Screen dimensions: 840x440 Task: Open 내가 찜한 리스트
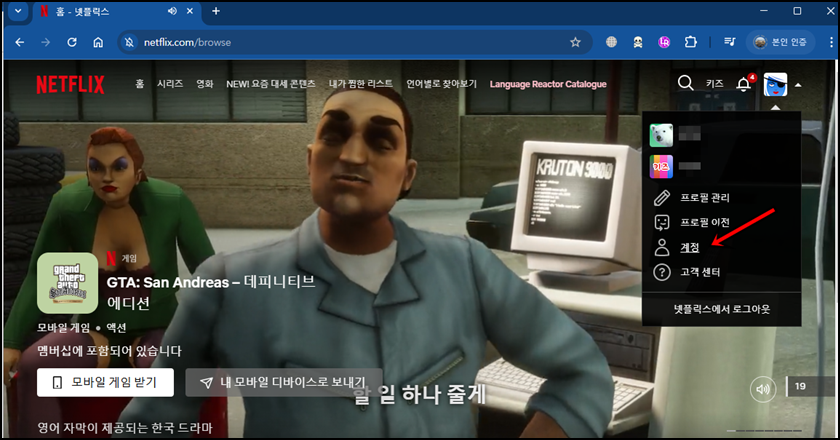361,84
